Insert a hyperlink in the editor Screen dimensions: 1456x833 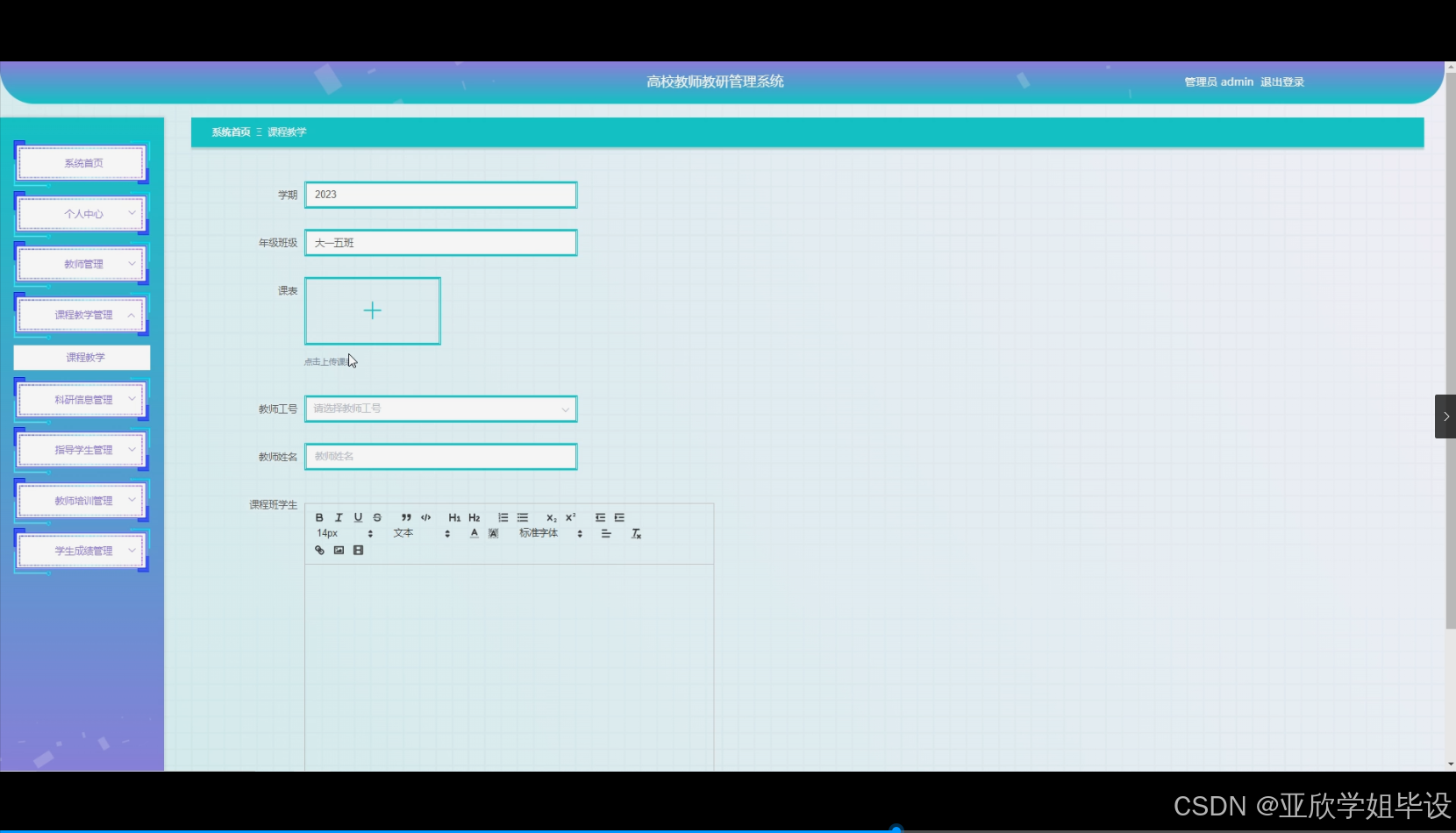point(319,550)
